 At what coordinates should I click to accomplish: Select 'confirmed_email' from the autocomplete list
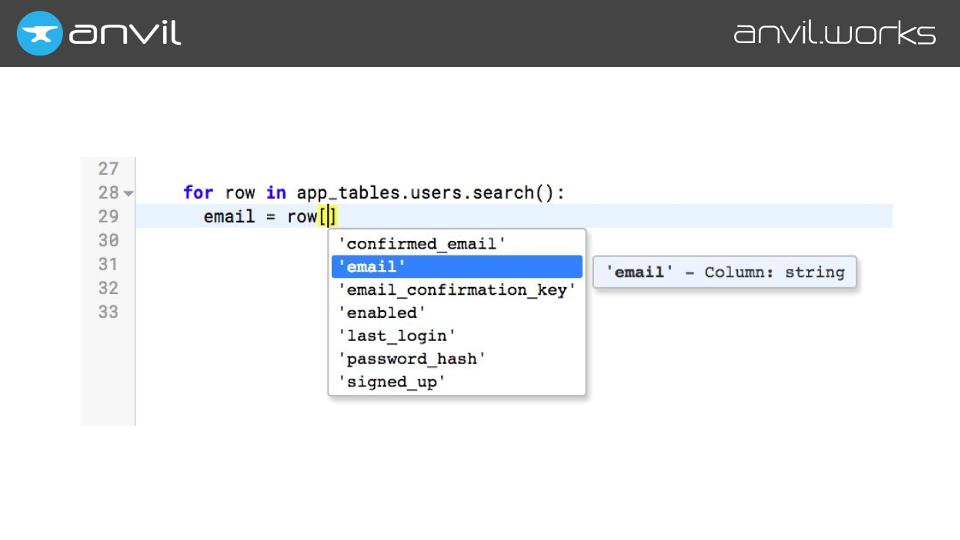[422, 243]
